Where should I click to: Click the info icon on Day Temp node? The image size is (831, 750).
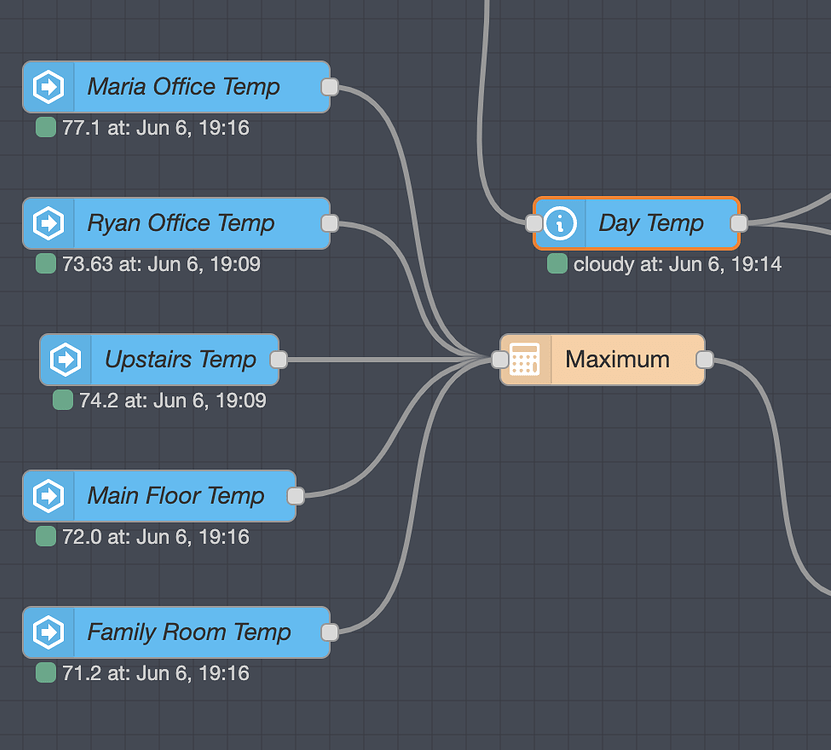[559, 223]
